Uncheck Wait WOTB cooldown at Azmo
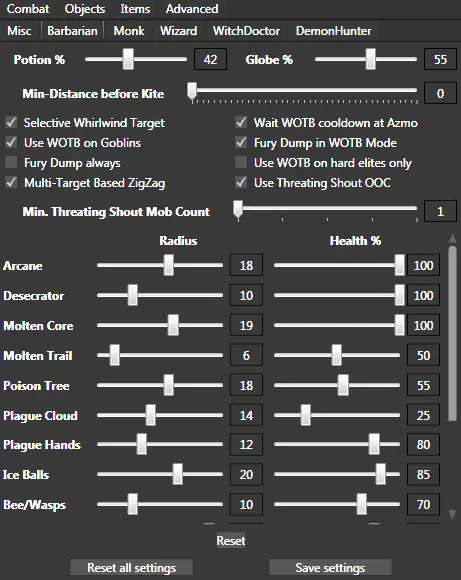The image size is (461, 580). point(241,122)
